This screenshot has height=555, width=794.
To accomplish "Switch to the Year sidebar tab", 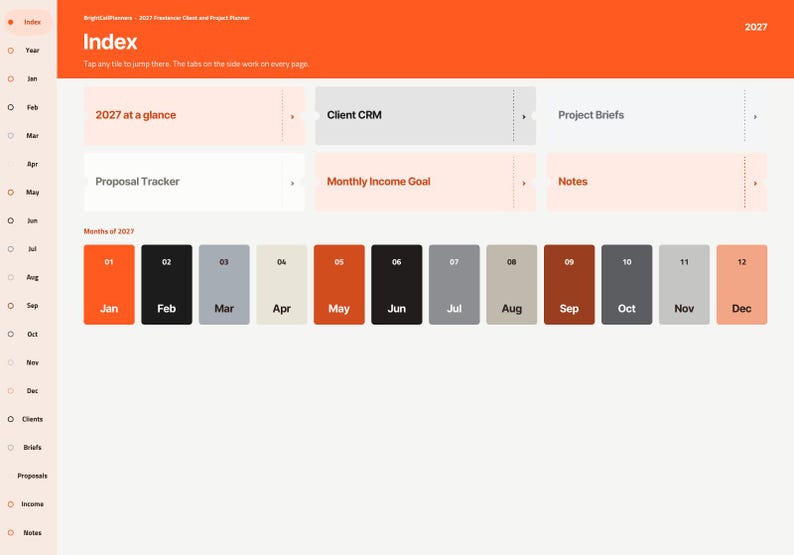I will (x=28, y=51).
